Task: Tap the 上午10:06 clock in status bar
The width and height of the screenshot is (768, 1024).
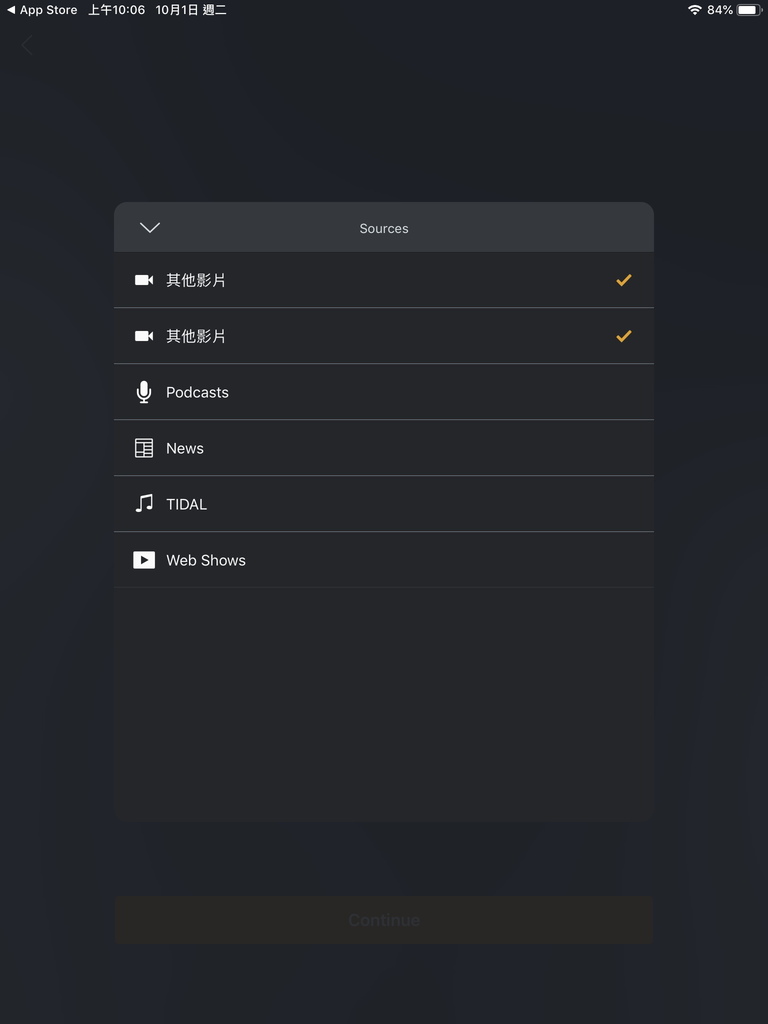Action: tap(116, 10)
